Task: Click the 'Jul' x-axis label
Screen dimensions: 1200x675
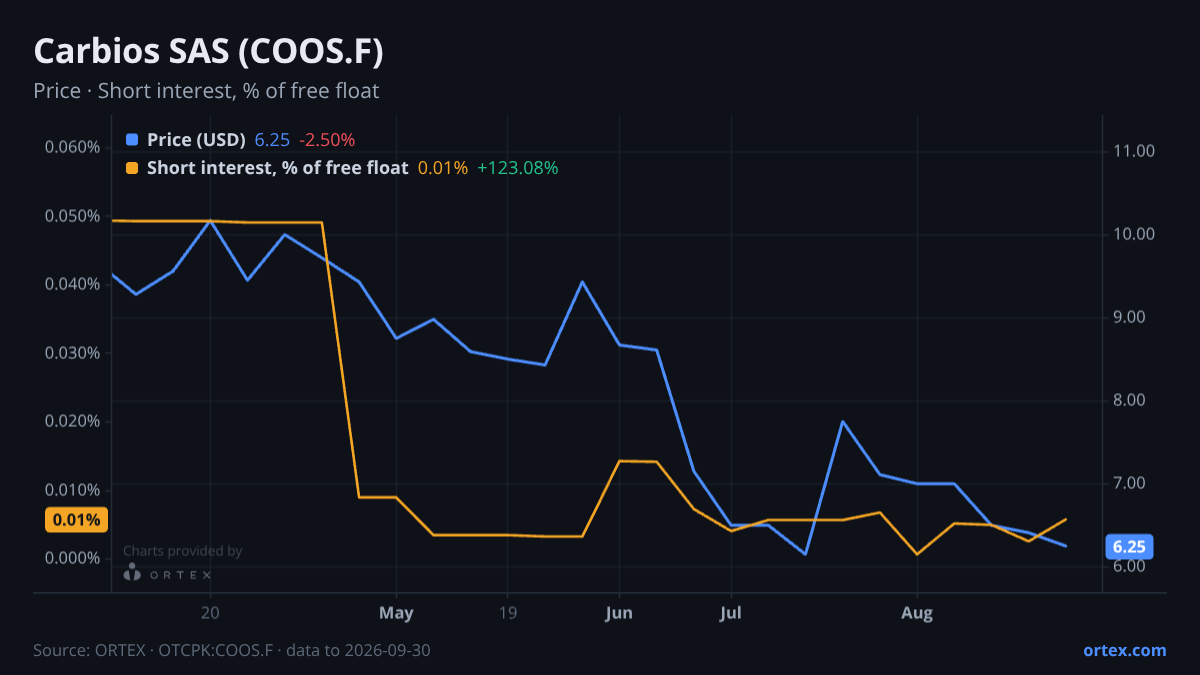Action: pos(731,613)
